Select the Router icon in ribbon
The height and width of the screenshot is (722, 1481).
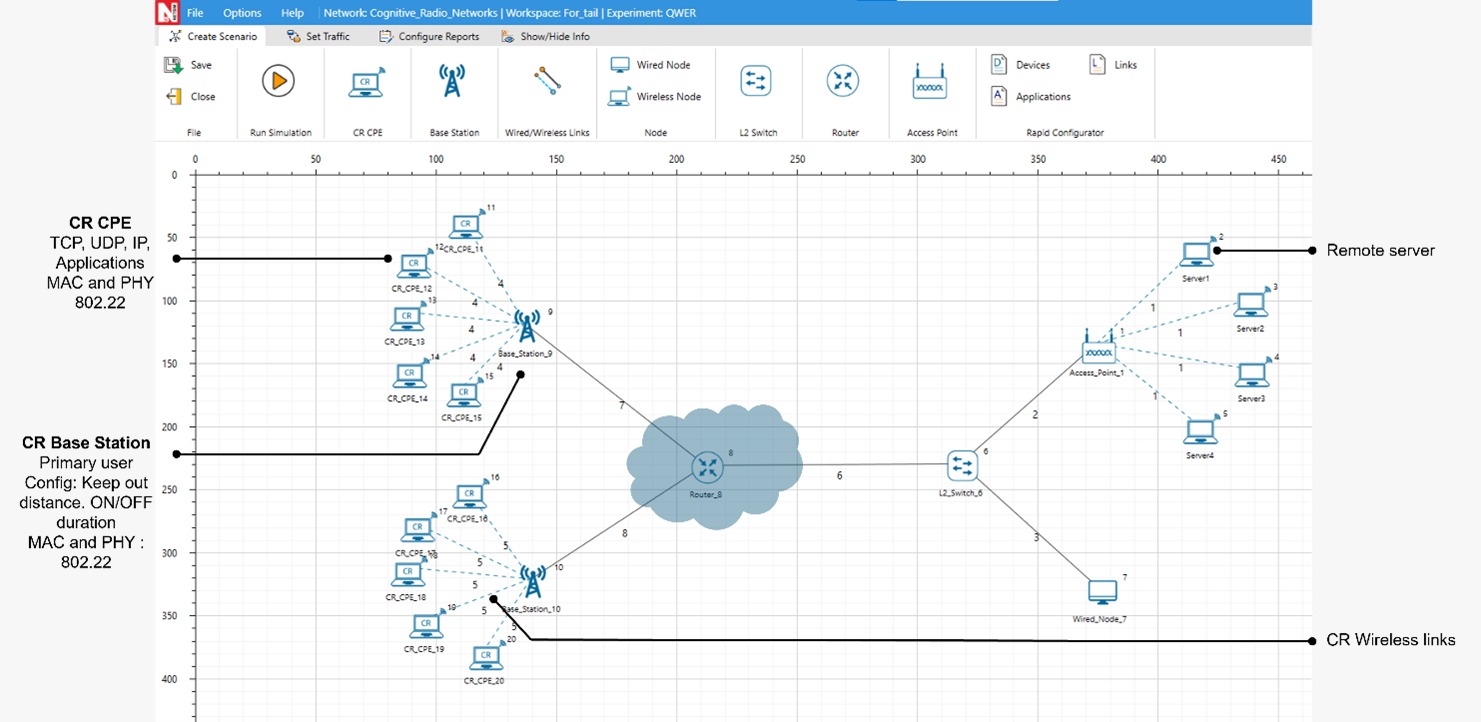(x=843, y=82)
